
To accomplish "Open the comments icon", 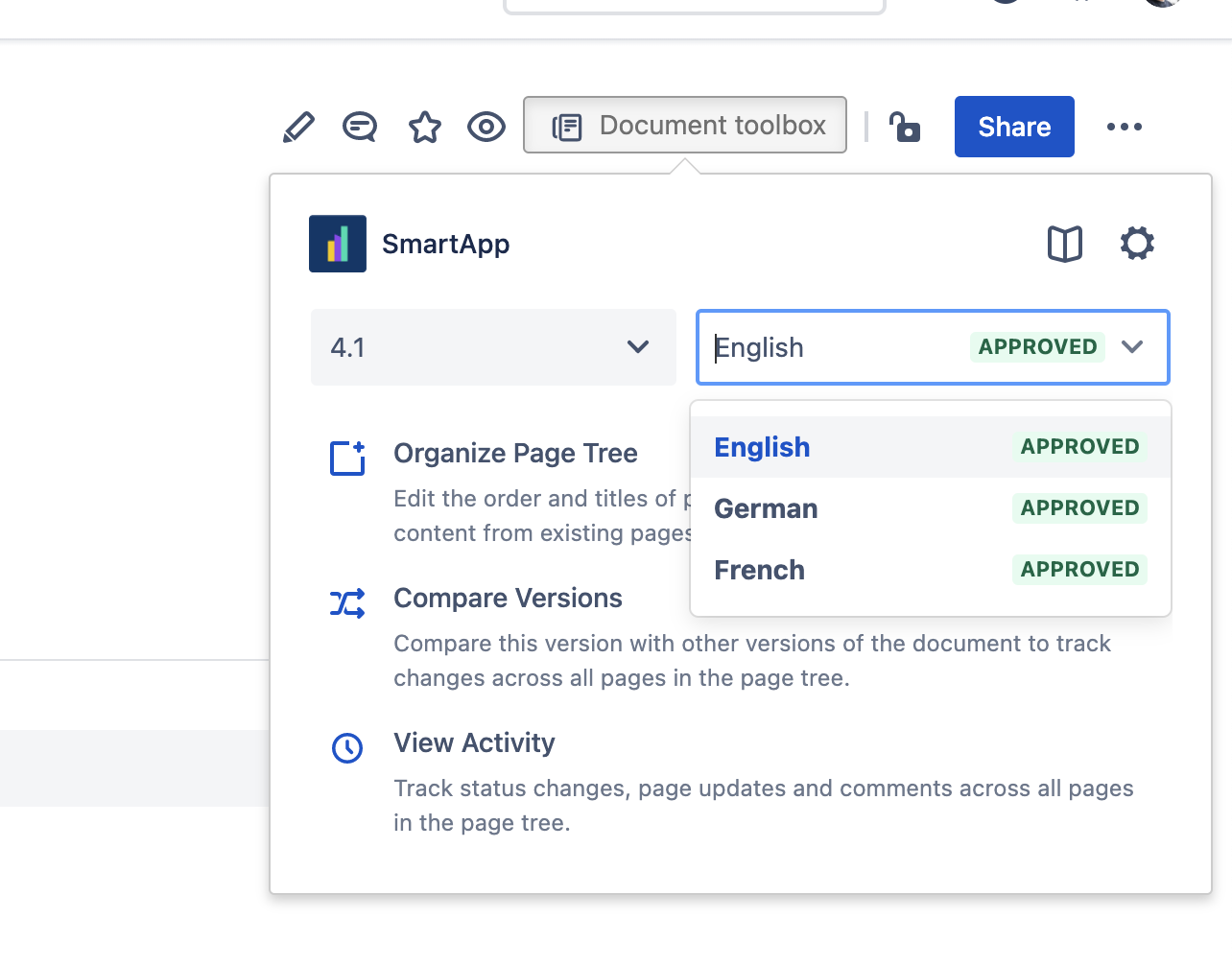I will [360, 126].
